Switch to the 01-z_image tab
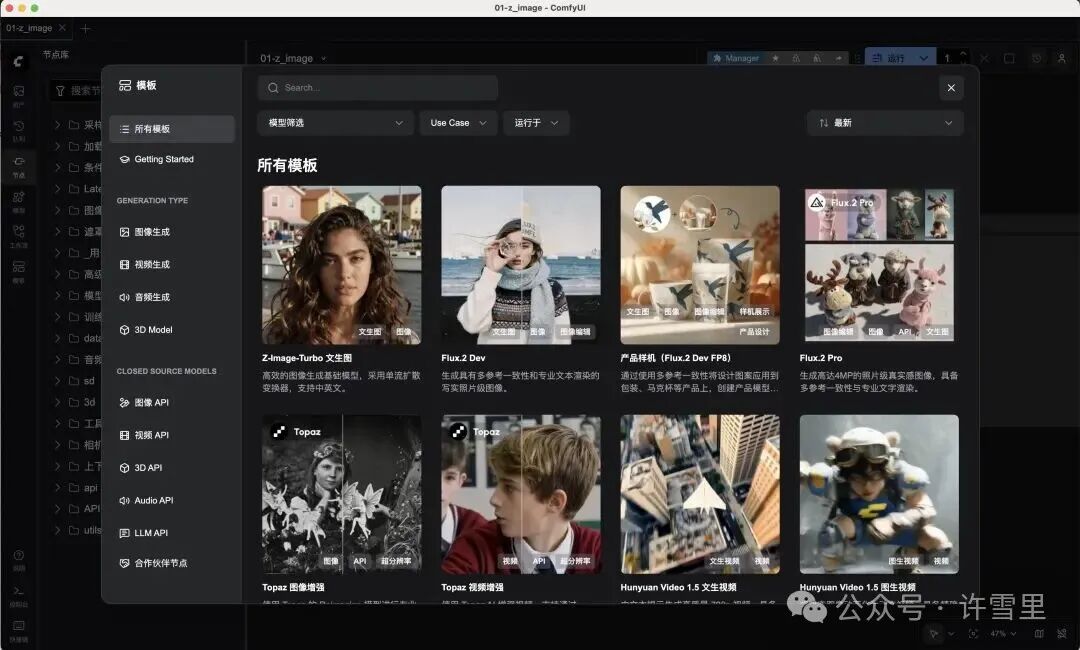The width and height of the screenshot is (1080, 650). pos(29,28)
